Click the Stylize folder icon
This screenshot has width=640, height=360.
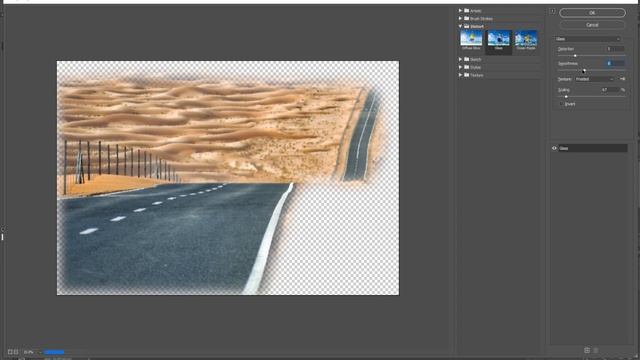point(467,67)
